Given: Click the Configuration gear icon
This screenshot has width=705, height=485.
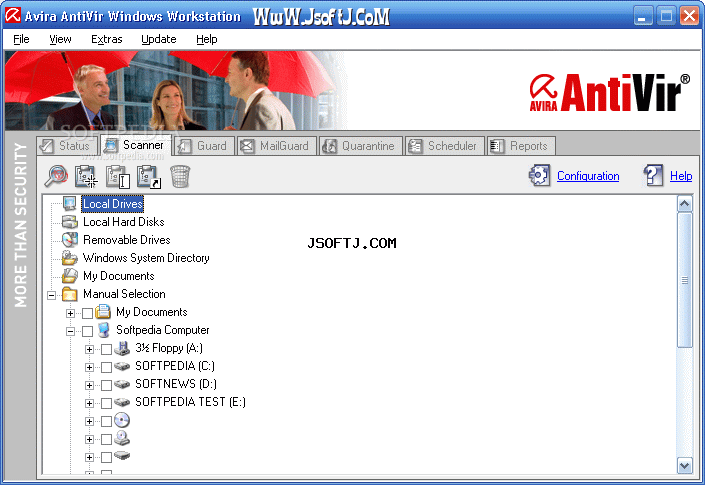Looking at the screenshot, I should [x=539, y=175].
